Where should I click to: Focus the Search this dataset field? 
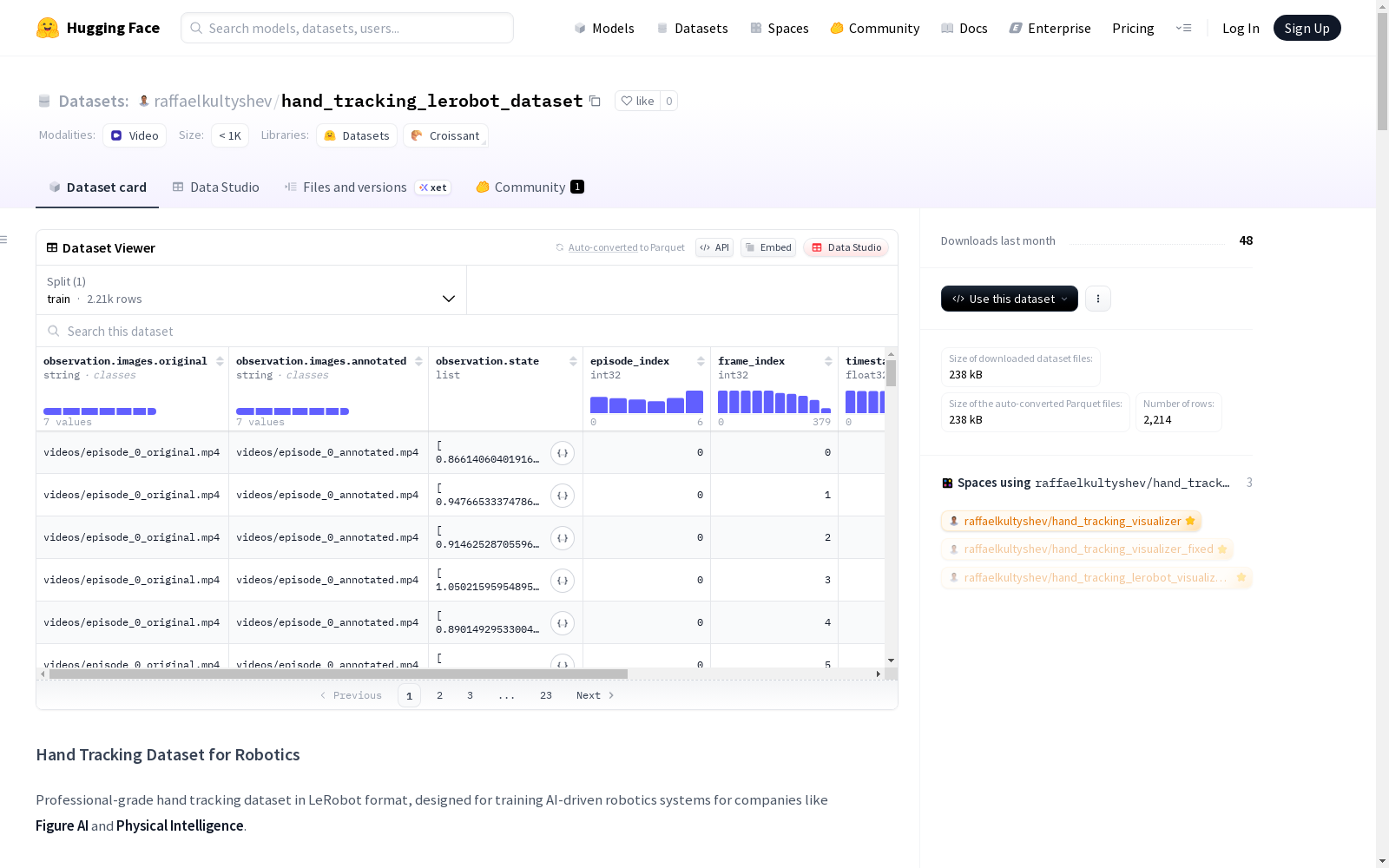(467, 332)
